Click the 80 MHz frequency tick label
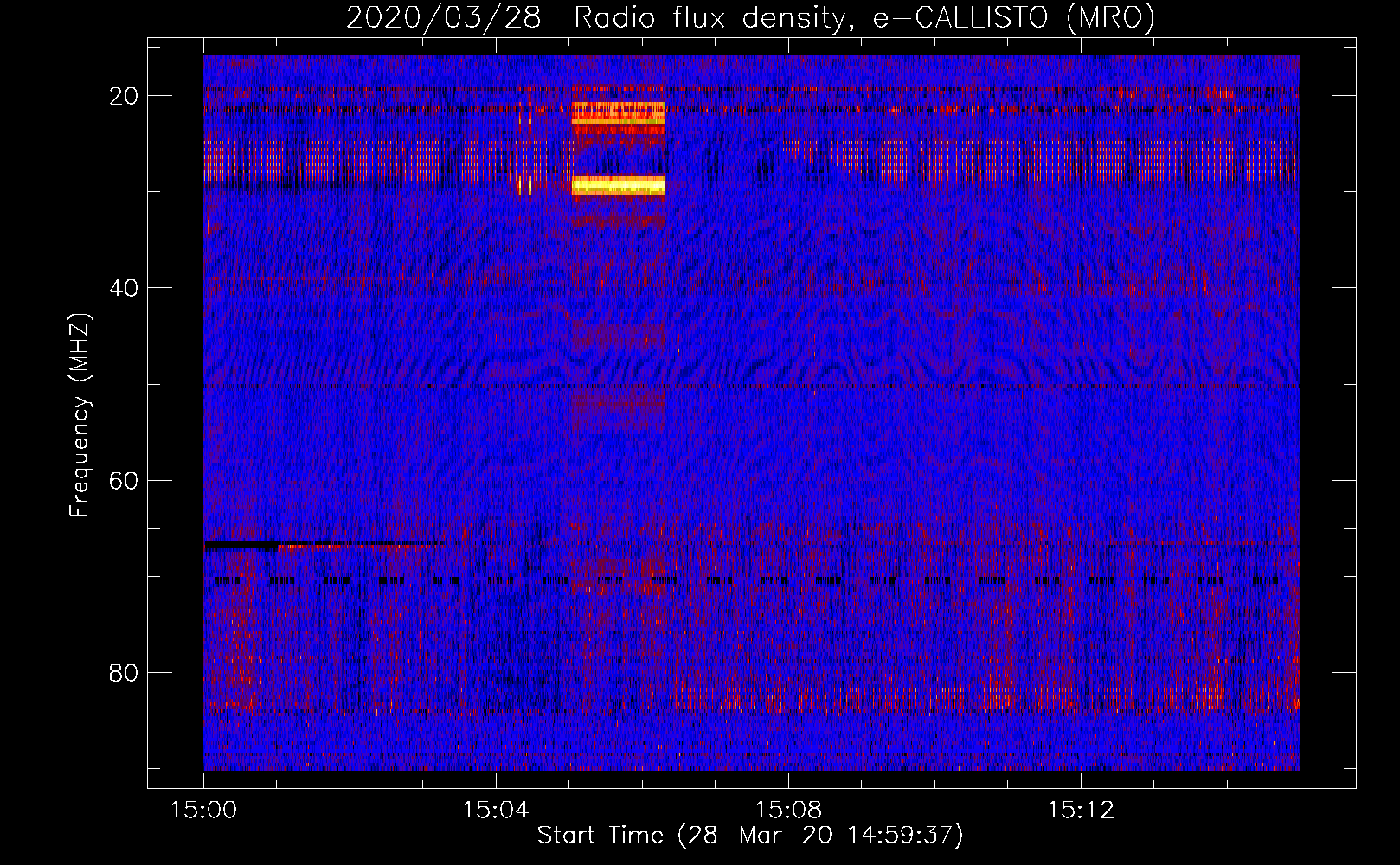 click(x=124, y=672)
